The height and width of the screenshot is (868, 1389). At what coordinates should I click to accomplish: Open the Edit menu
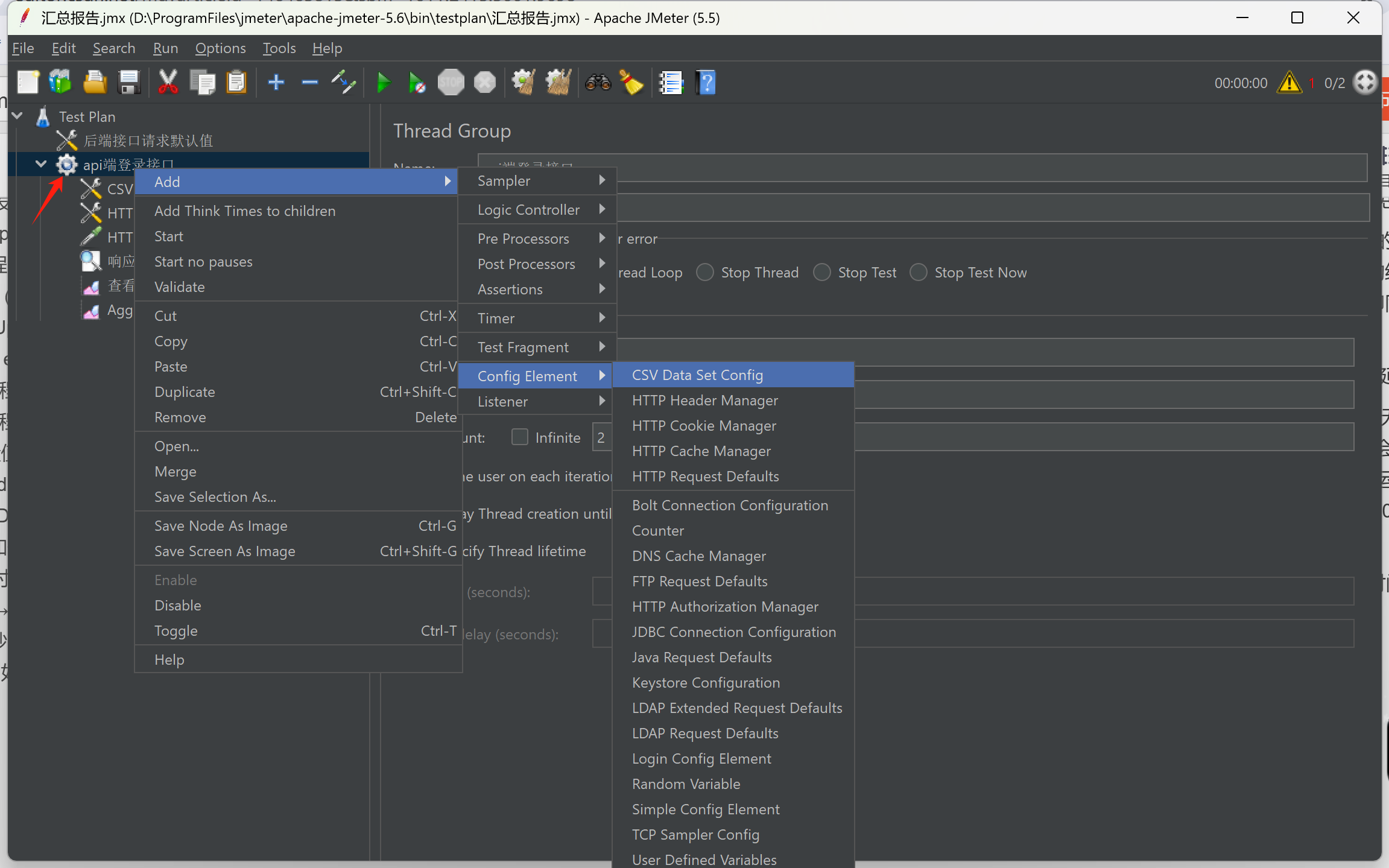coord(63,48)
